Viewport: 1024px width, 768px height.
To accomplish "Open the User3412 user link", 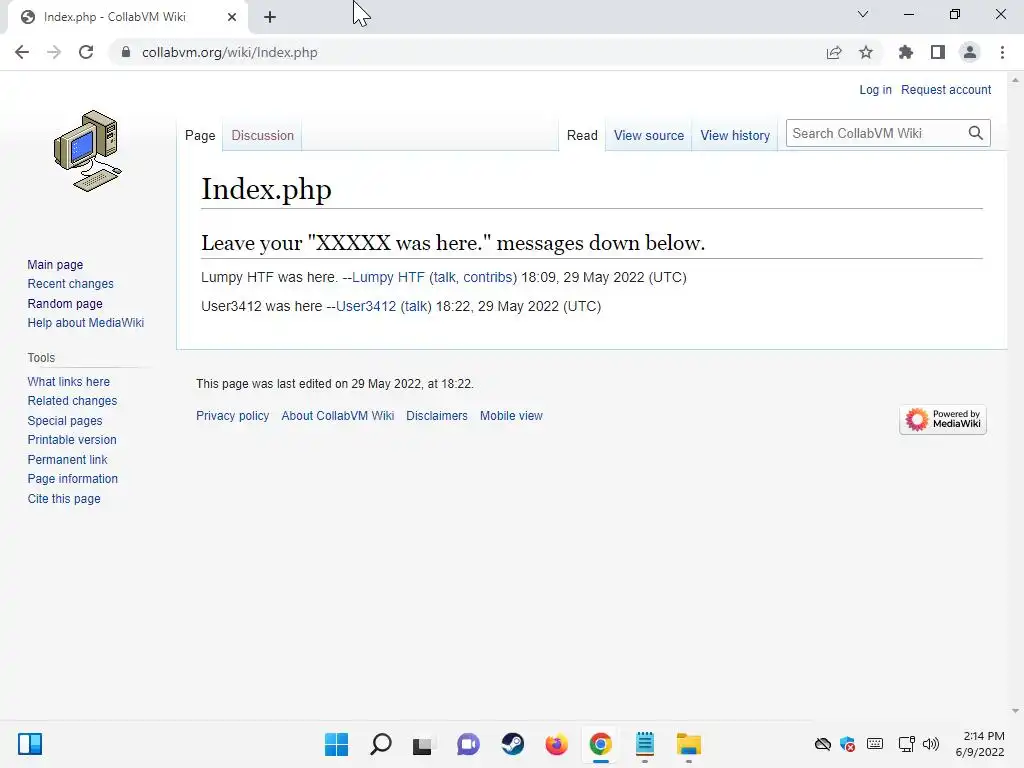I will tap(366, 306).
